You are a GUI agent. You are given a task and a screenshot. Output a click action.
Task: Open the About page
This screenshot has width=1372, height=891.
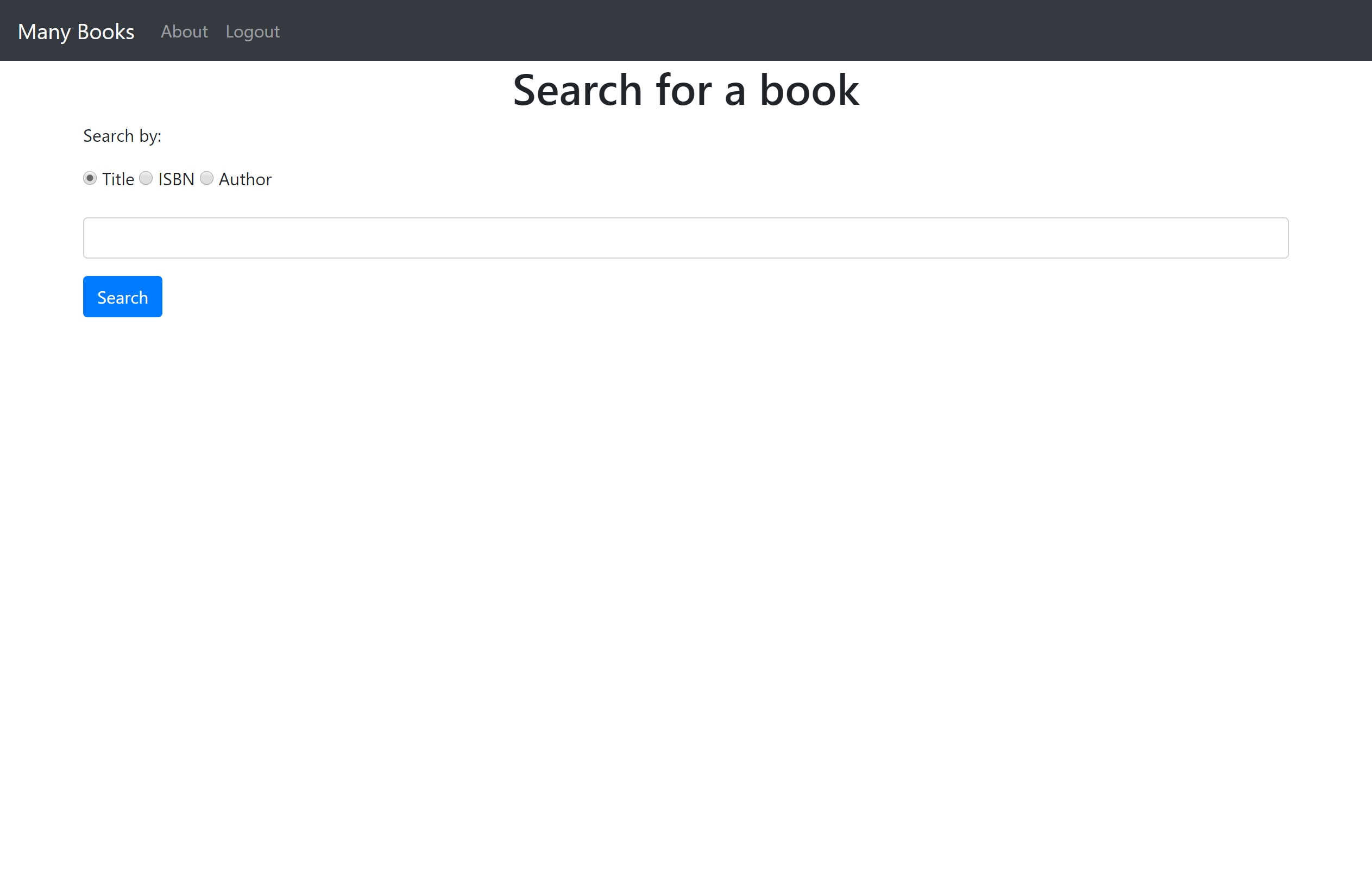(184, 31)
